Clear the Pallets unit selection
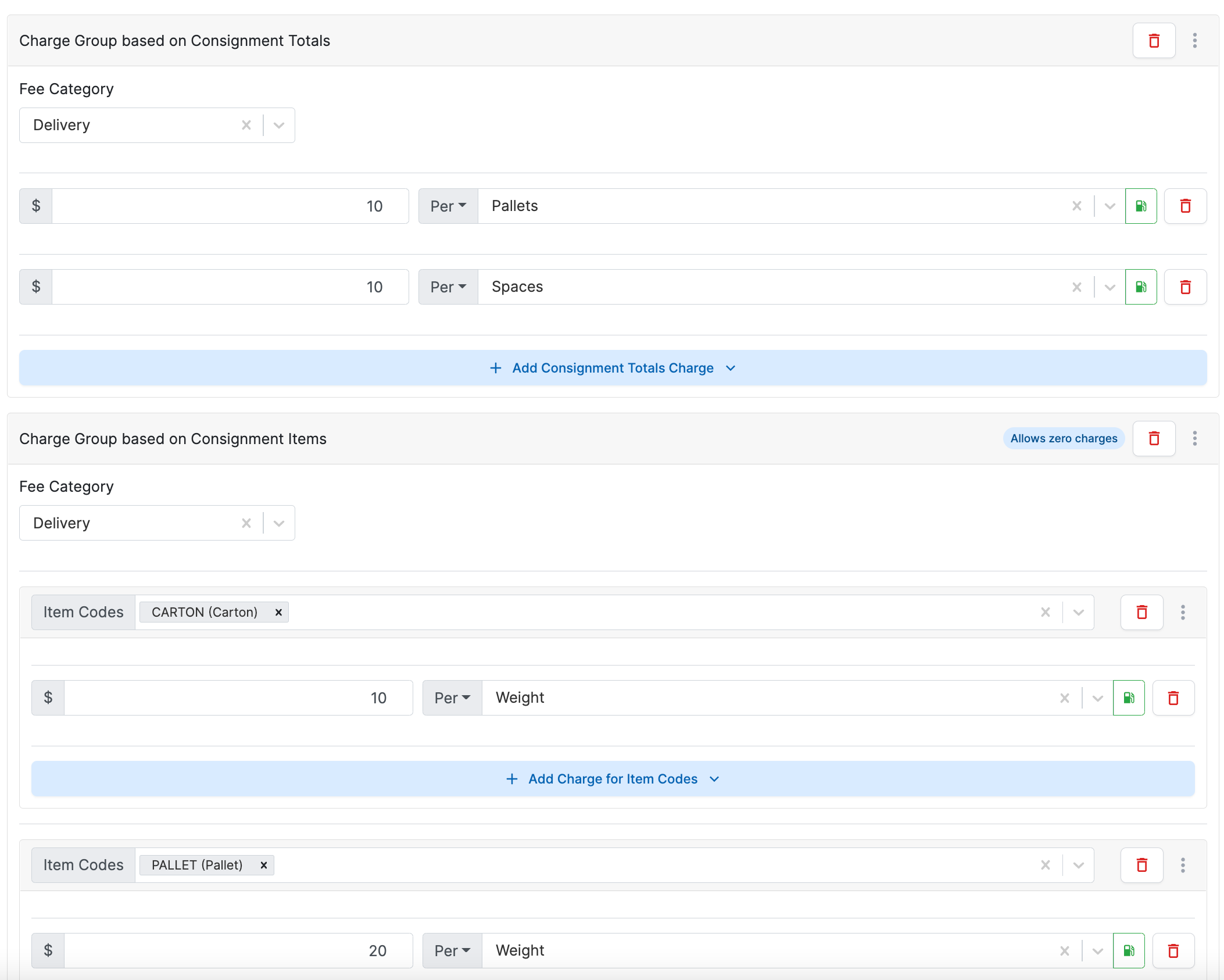The height and width of the screenshot is (980, 1224). pyautogui.click(x=1076, y=206)
